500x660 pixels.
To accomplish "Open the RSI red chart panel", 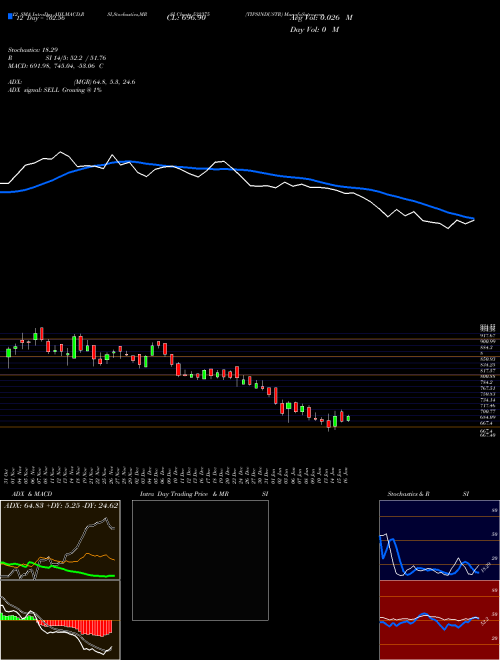I will tap(439, 620).
